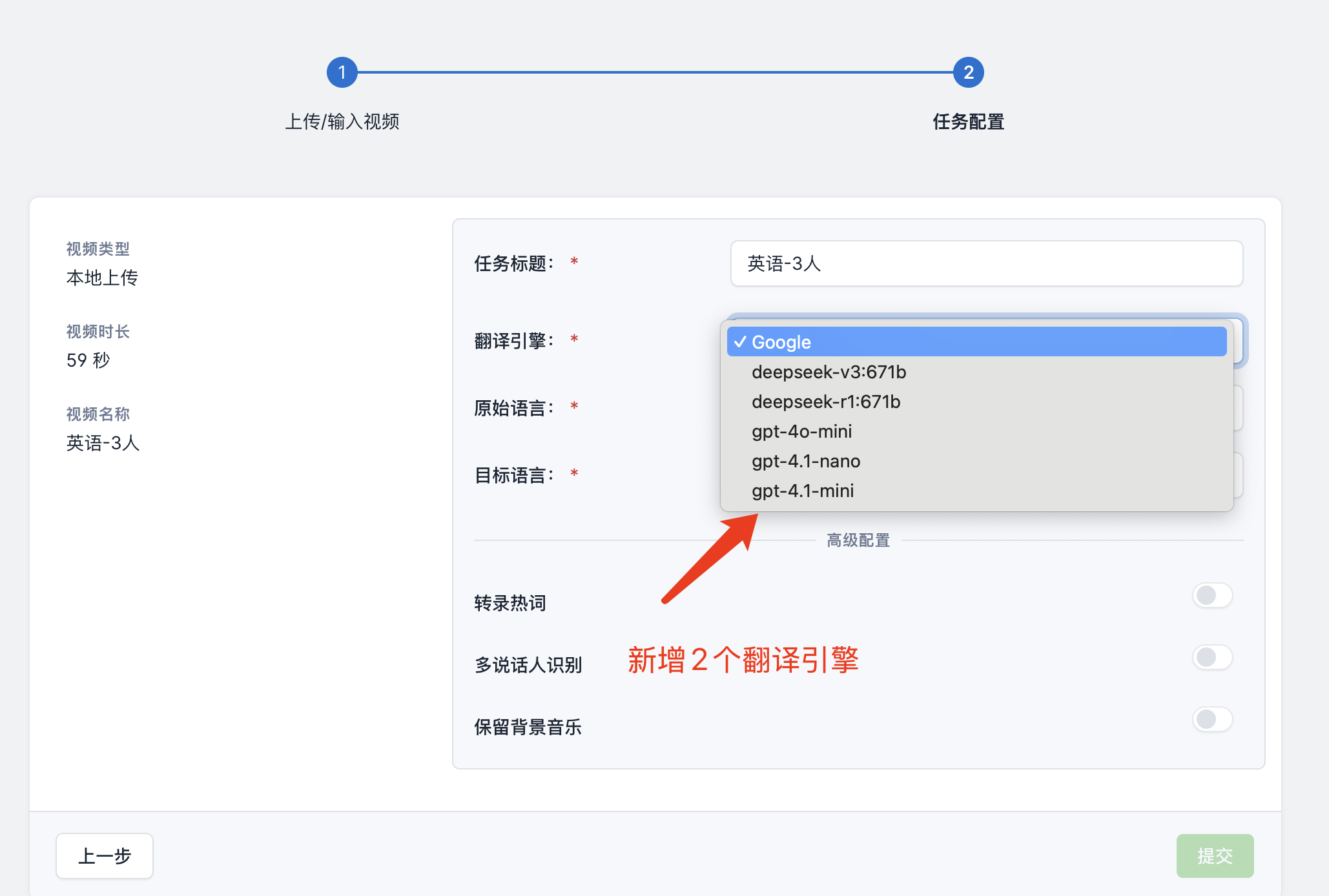This screenshot has width=1329, height=896.
Task: Choose deepseek-r1:671b from the engine list
Action: point(976,402)
